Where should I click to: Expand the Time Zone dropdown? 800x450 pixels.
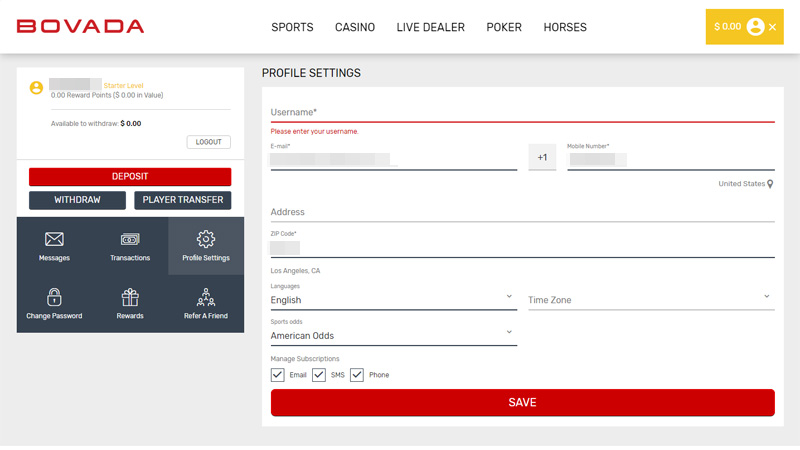pyautogui.click(x=651, y=300)
